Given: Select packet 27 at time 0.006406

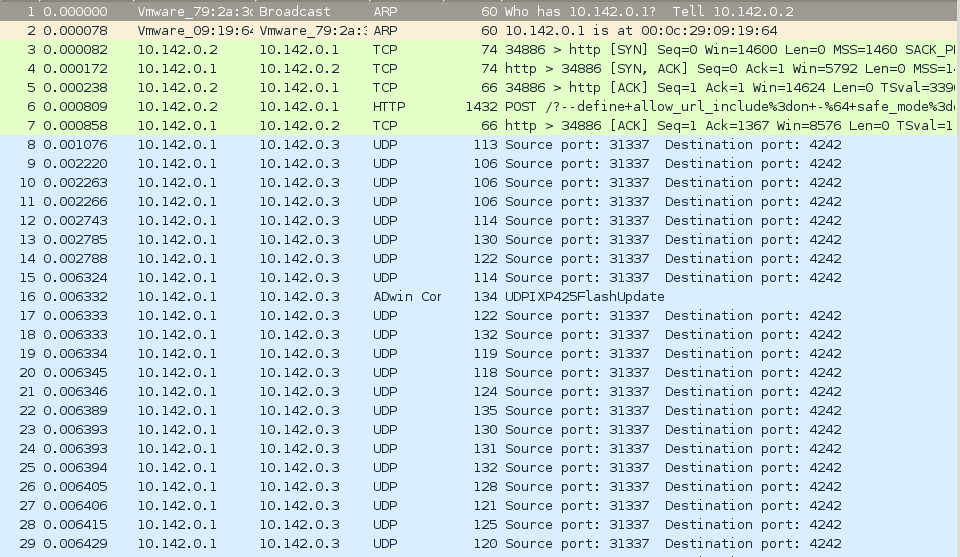Looking at the screenshot, I should [x=480, y=504].
